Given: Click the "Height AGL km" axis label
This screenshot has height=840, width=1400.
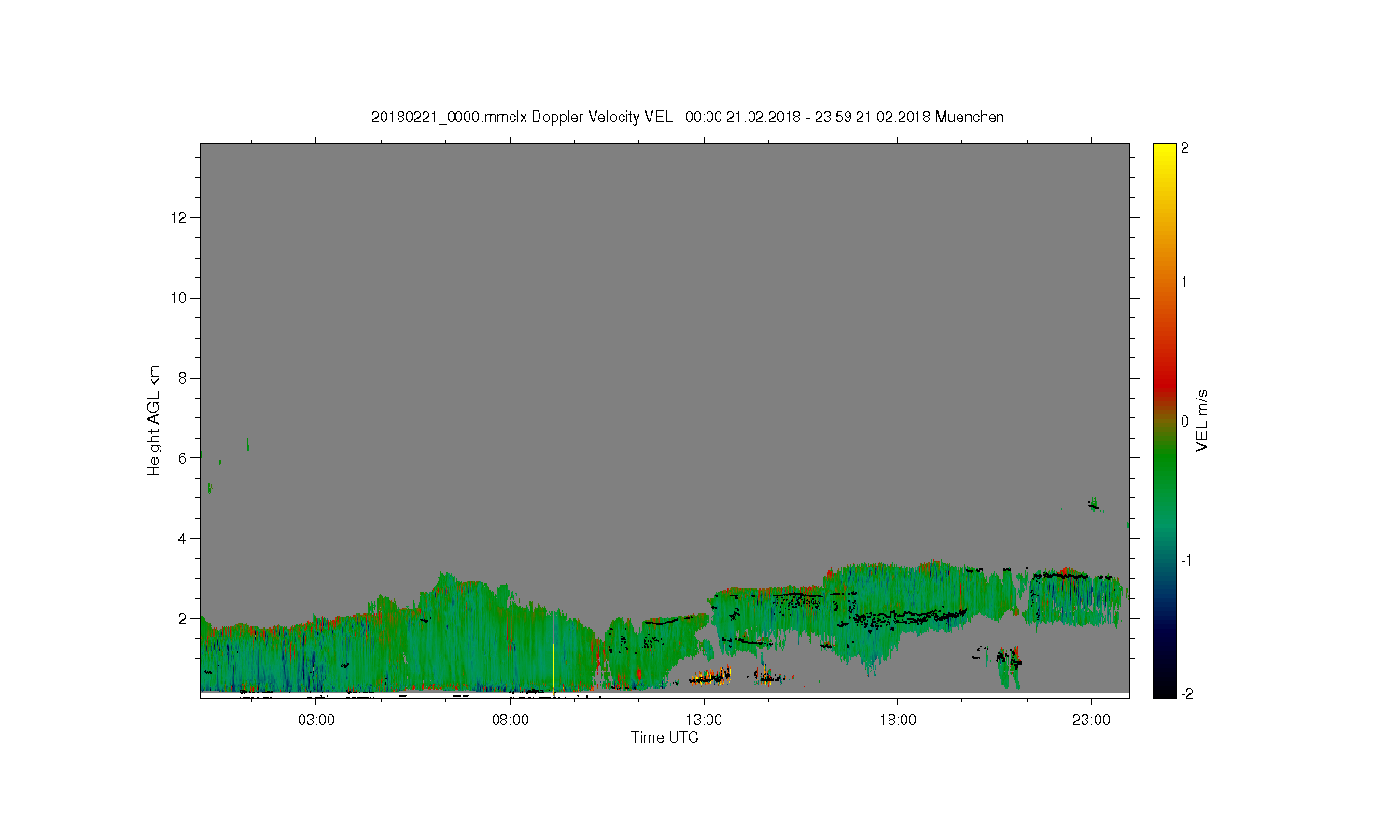Looking at the screenshot, I should click(154, 420).
